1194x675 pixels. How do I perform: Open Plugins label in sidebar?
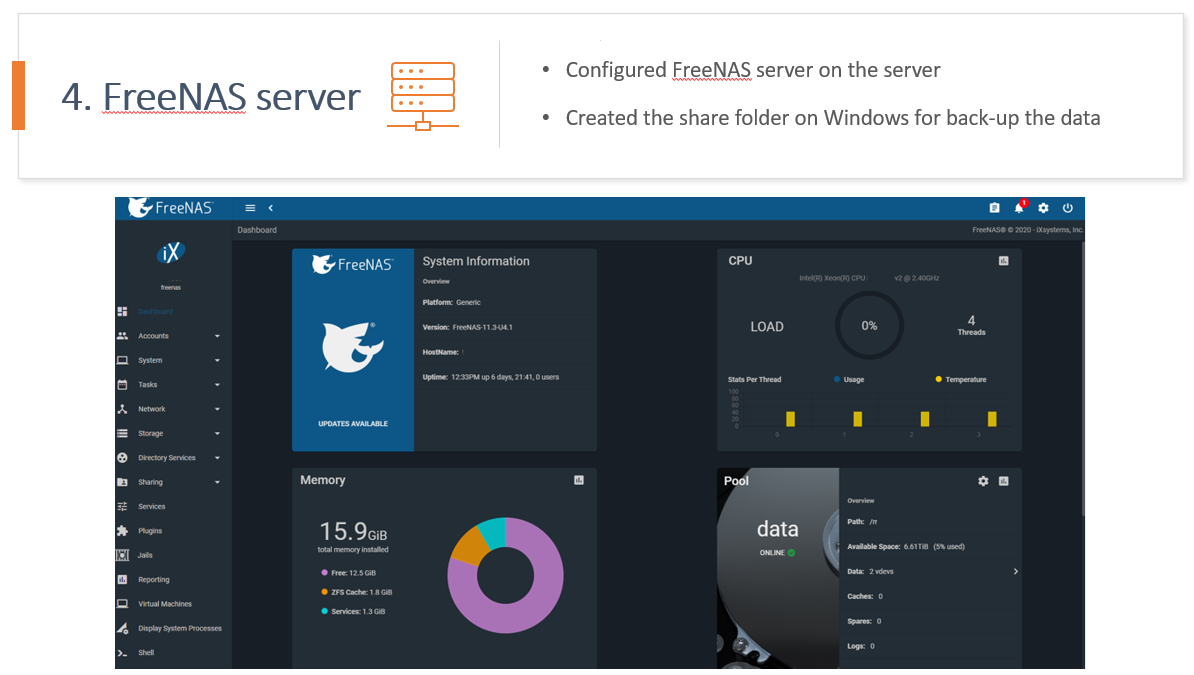150,531
